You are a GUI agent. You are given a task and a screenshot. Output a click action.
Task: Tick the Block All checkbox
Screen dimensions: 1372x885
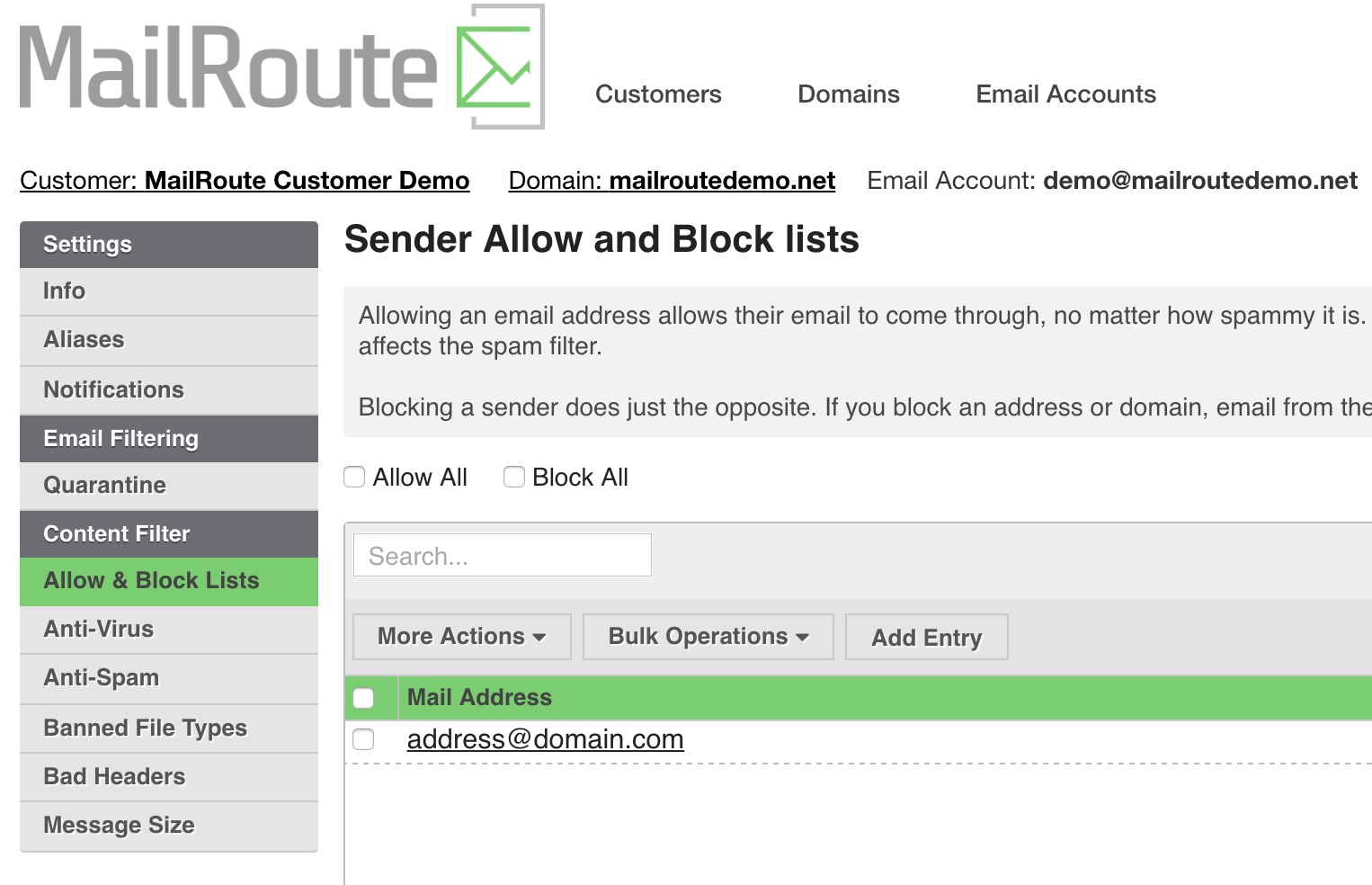pos(514,477)
